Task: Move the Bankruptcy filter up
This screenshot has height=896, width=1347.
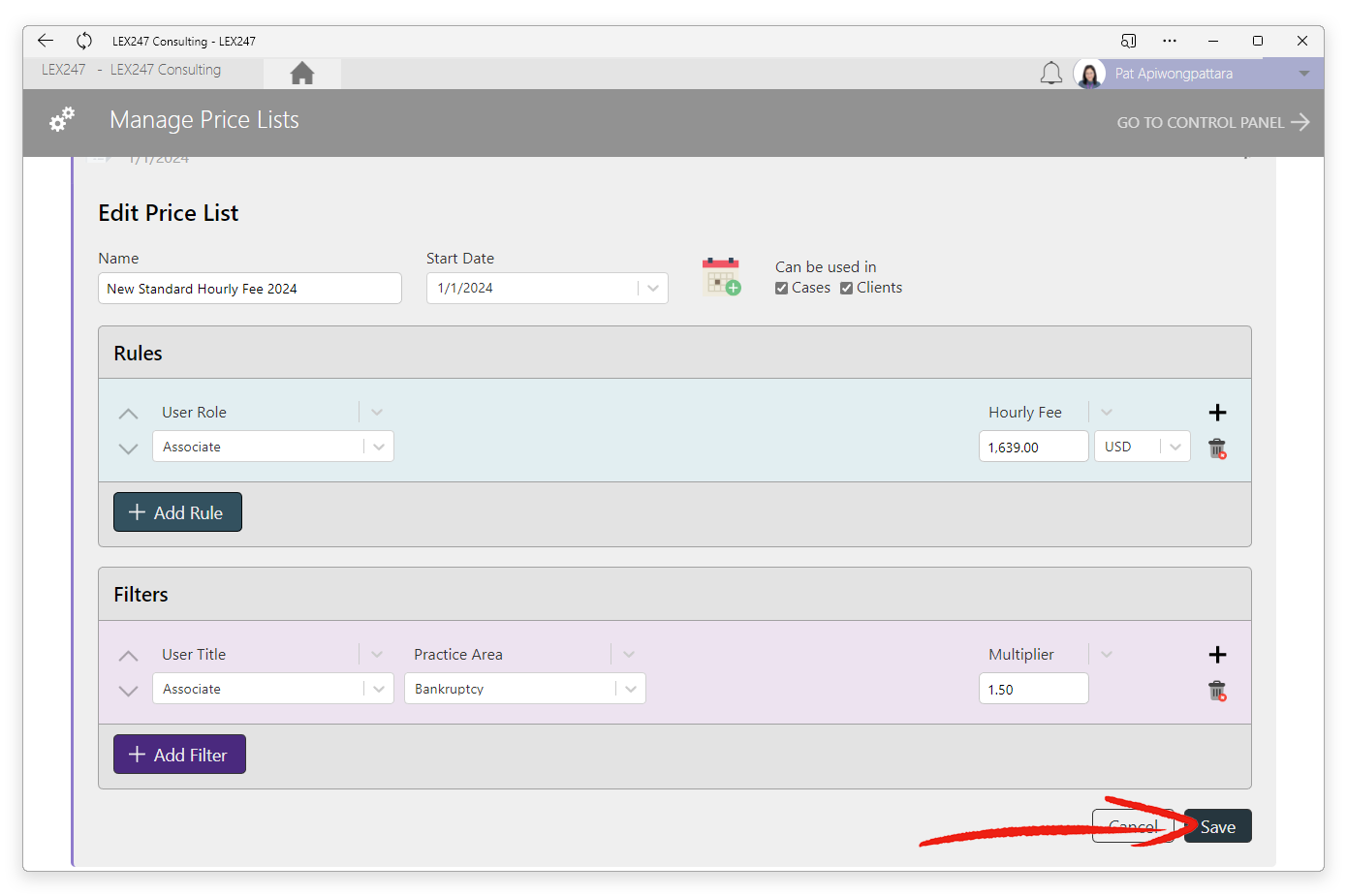Action: [x=128, y=656]
